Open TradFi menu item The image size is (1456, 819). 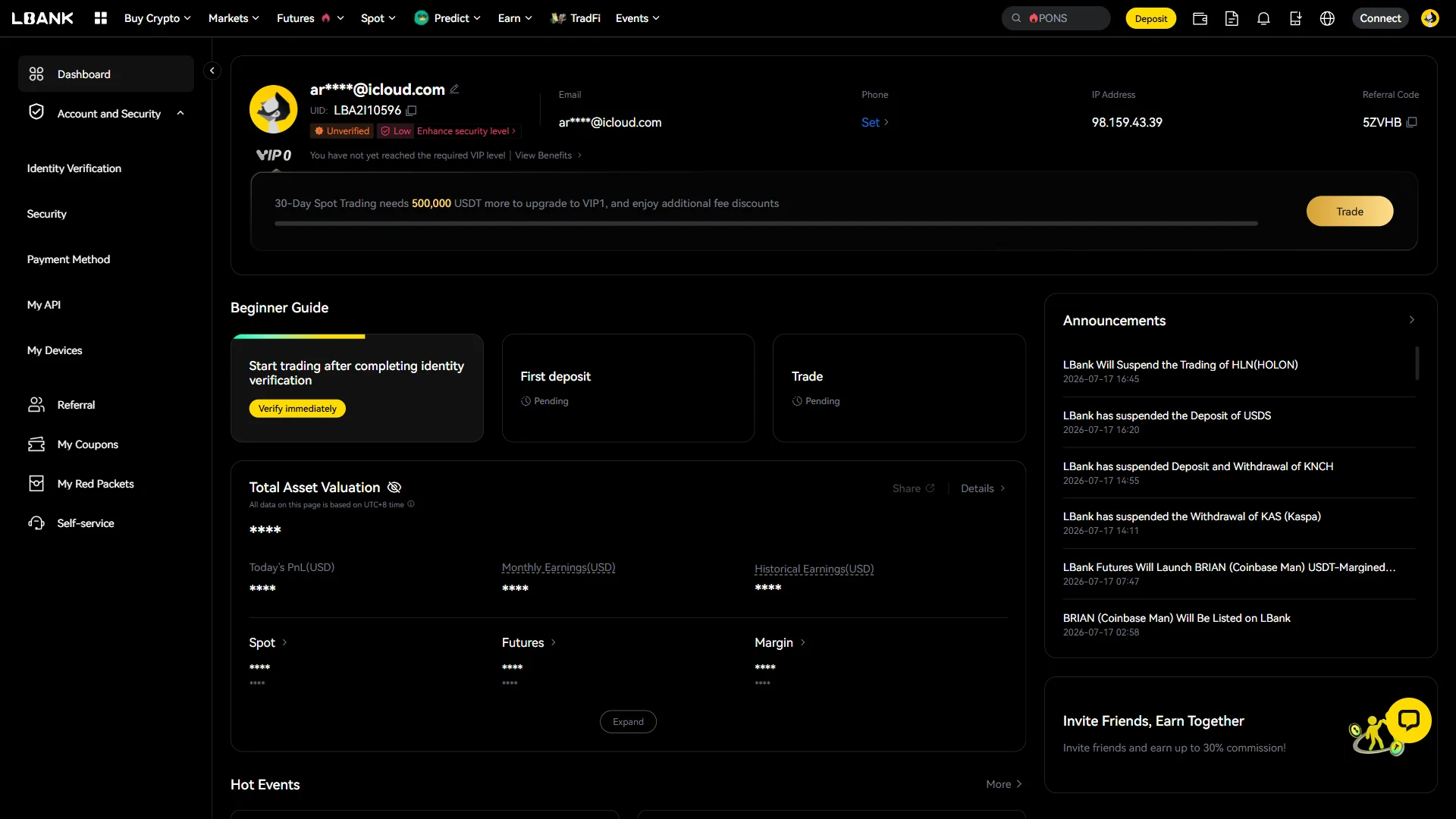tap(576, 18)
